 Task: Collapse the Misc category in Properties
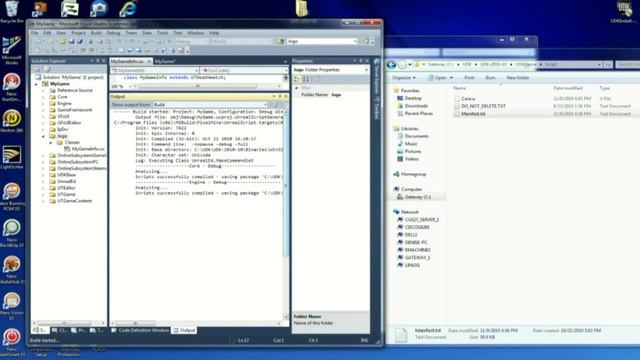[x=297, y=88]
